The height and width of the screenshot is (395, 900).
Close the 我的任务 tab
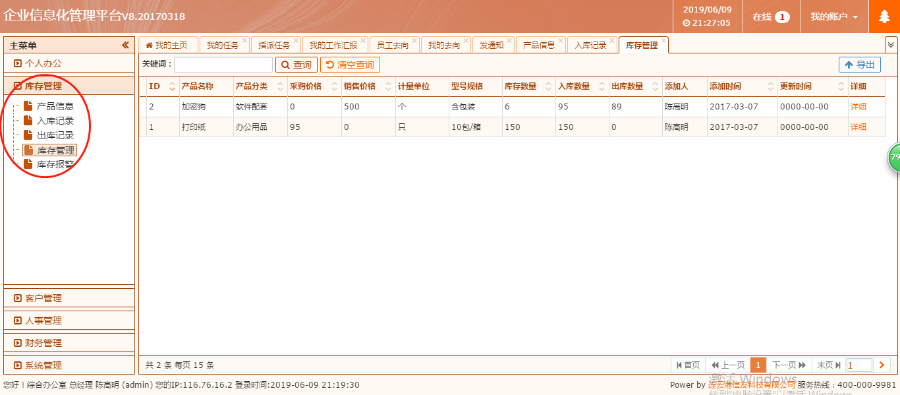(x=245, y=41)
